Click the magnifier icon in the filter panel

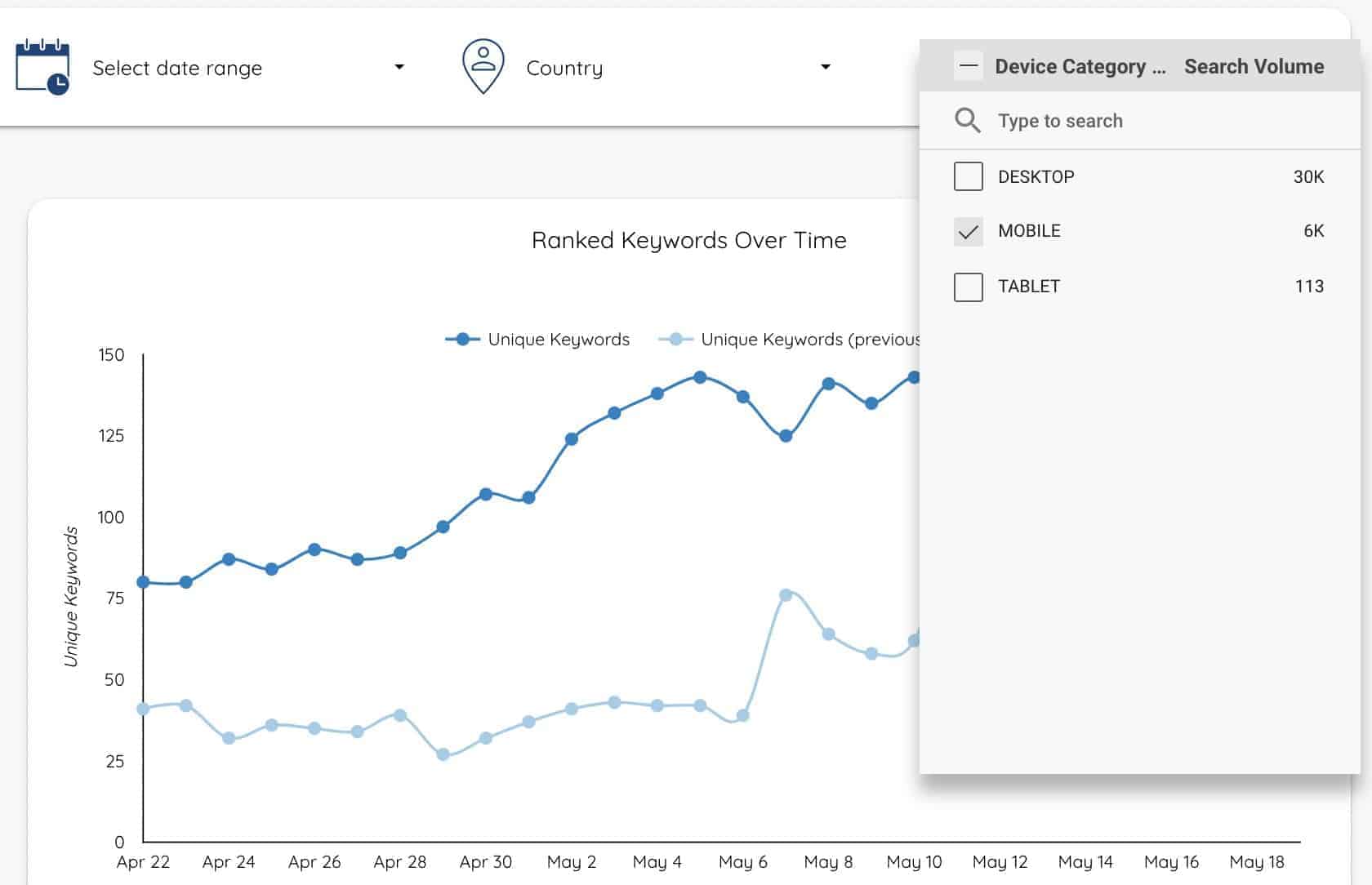(x=968, y=120)
